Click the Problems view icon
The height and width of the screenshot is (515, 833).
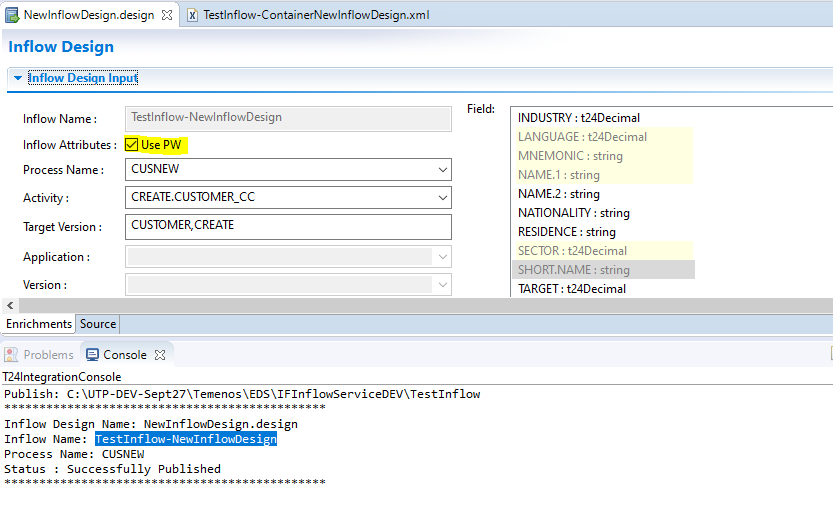click(11, 355)
